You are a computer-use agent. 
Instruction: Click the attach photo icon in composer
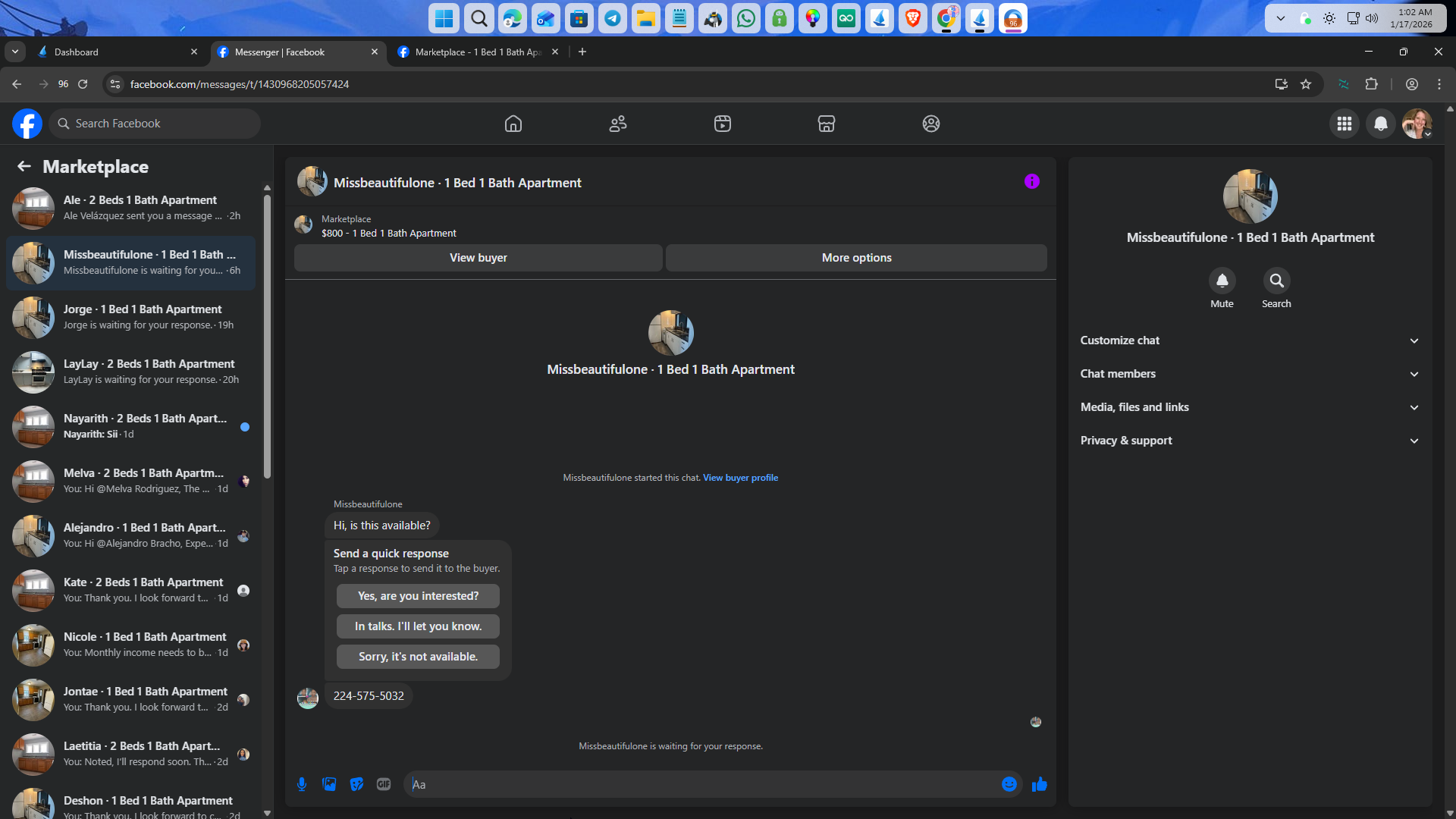pos(329,784)
